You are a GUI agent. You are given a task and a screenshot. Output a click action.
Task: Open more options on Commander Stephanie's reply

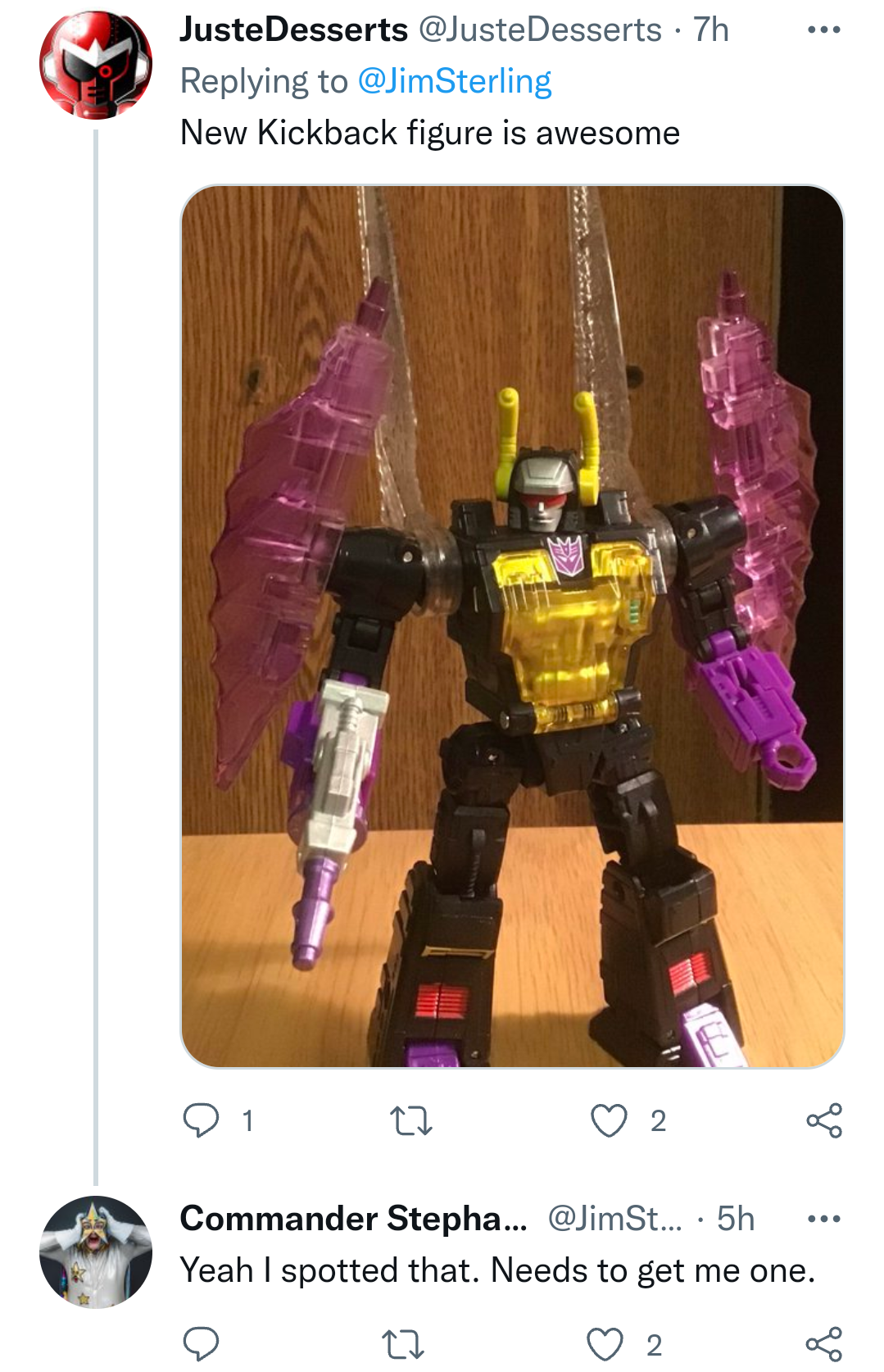tap(823, 1219)
